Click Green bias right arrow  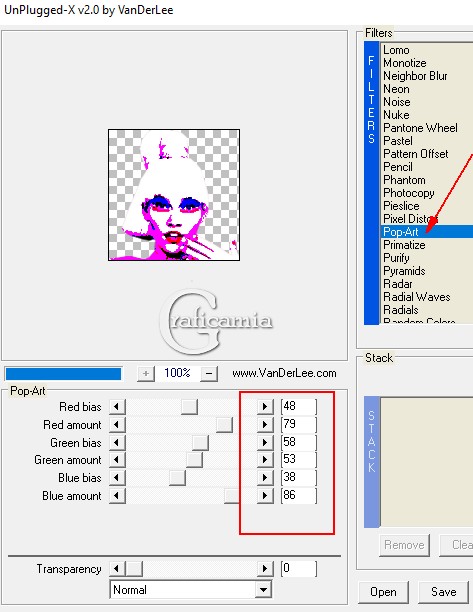click(265, 443)
